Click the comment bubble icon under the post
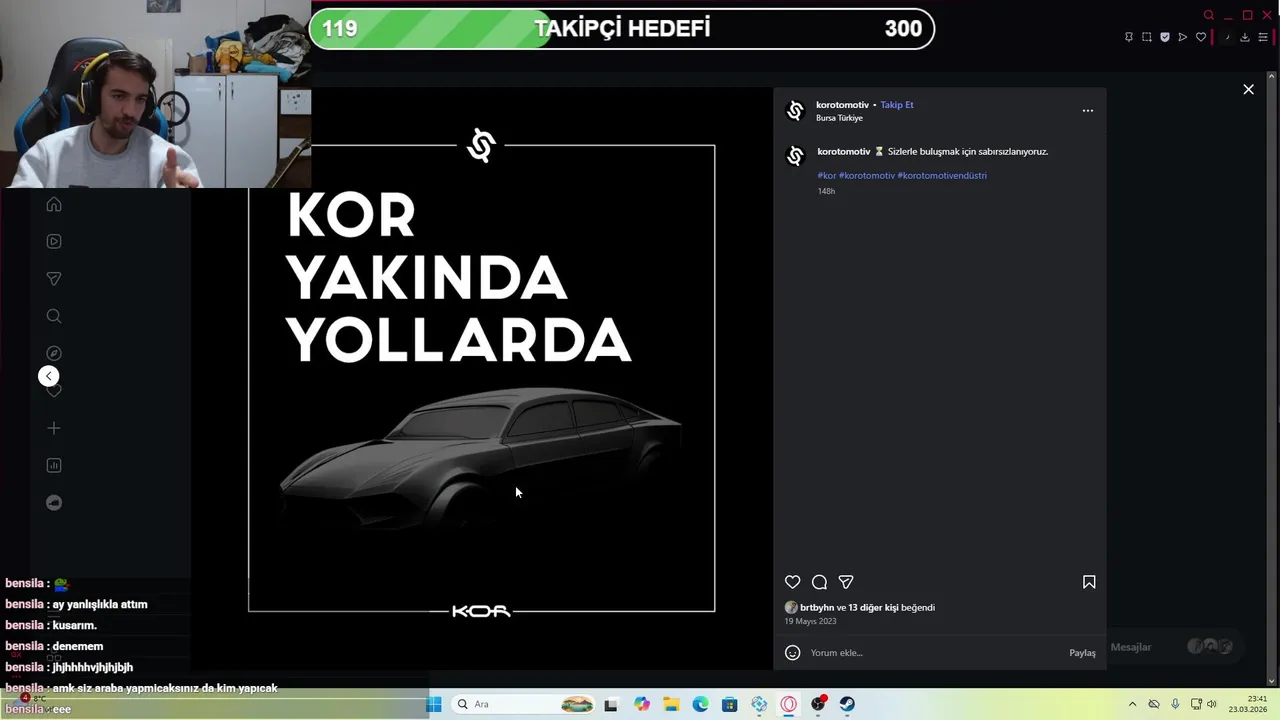This screenshot has width=1280, height=720. point(819,582)
